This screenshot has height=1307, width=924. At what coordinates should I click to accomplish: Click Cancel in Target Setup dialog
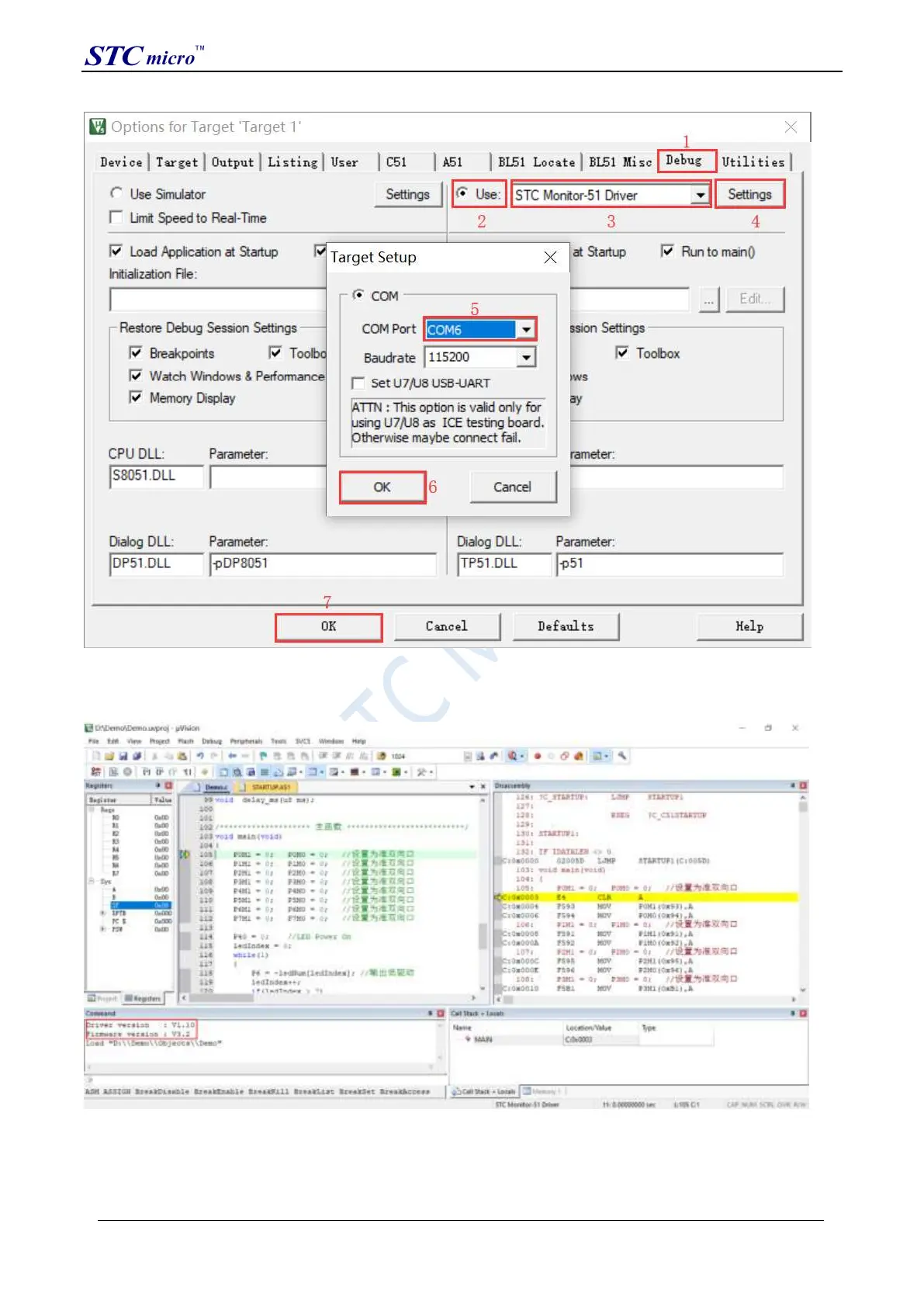pos(513,487)
